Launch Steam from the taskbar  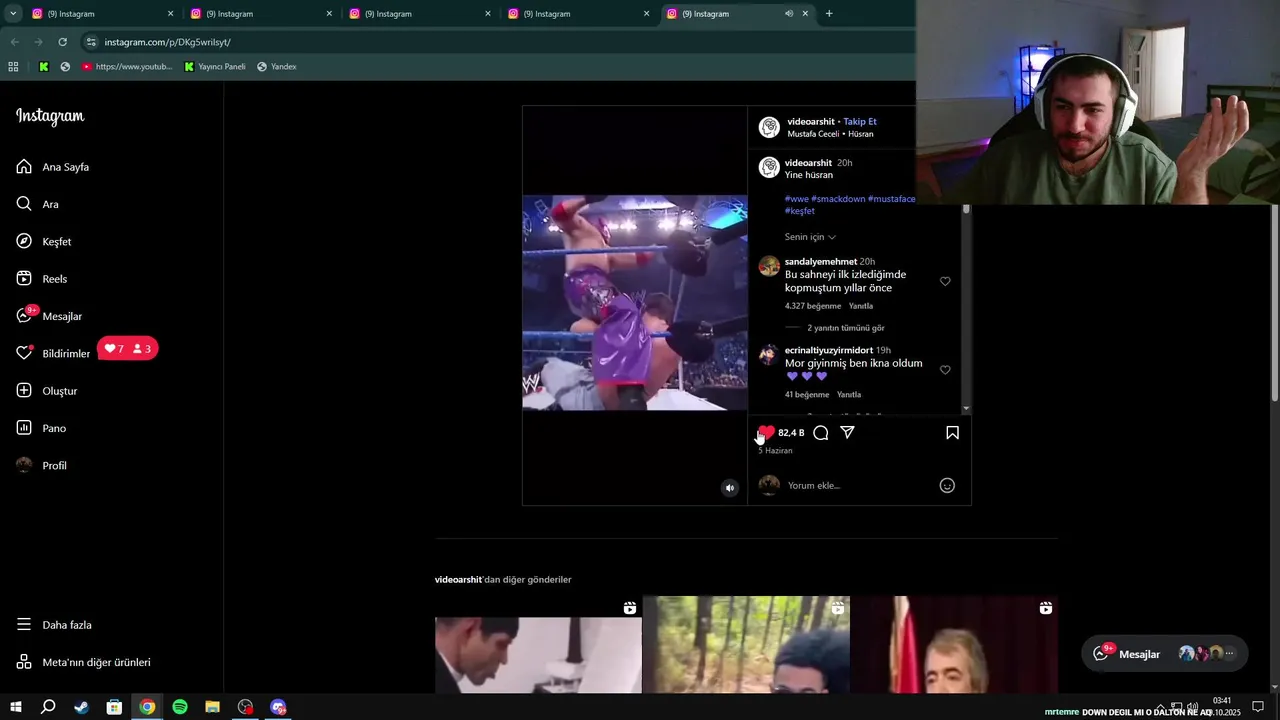[81, 707]
